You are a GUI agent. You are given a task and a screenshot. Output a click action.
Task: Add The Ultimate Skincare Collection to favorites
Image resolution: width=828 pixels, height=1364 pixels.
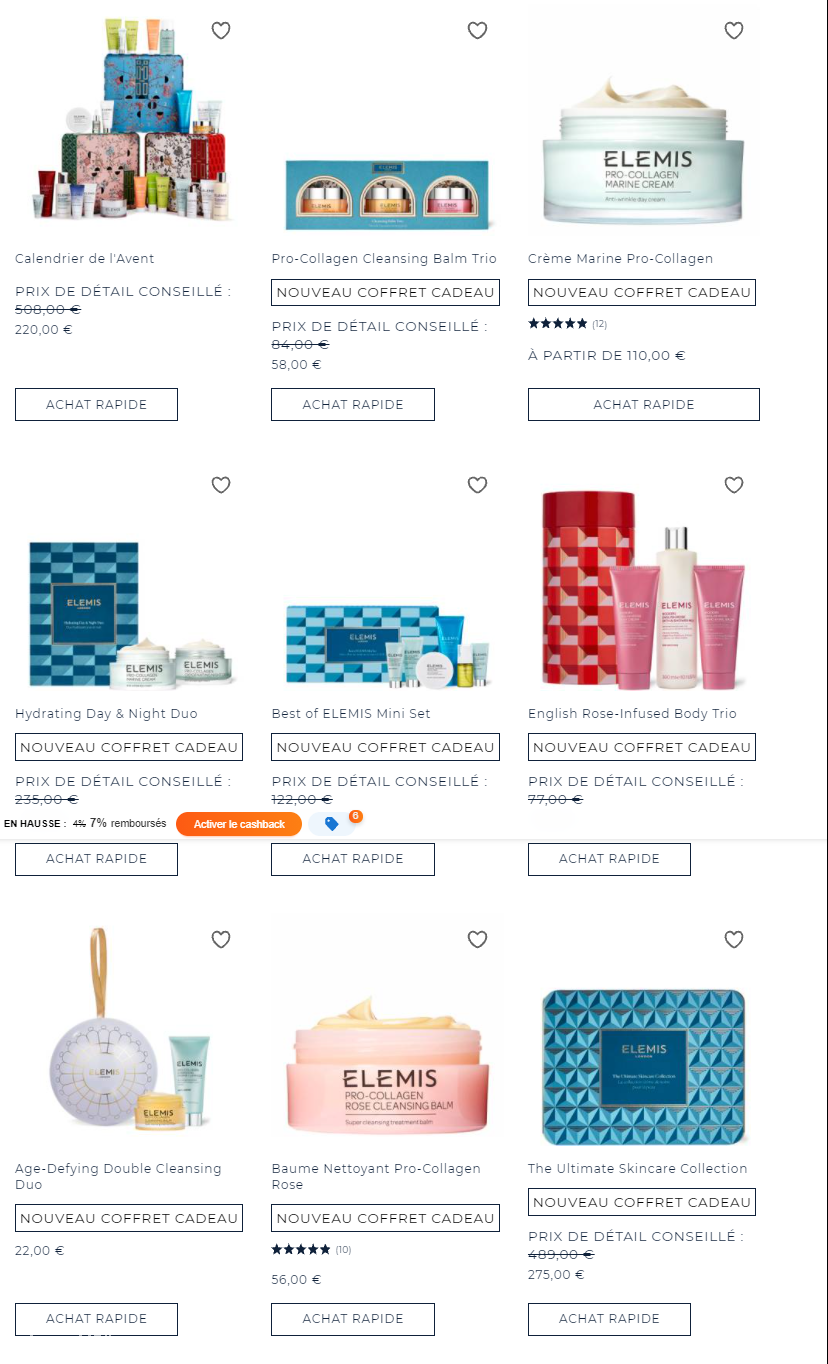point(734,939)
